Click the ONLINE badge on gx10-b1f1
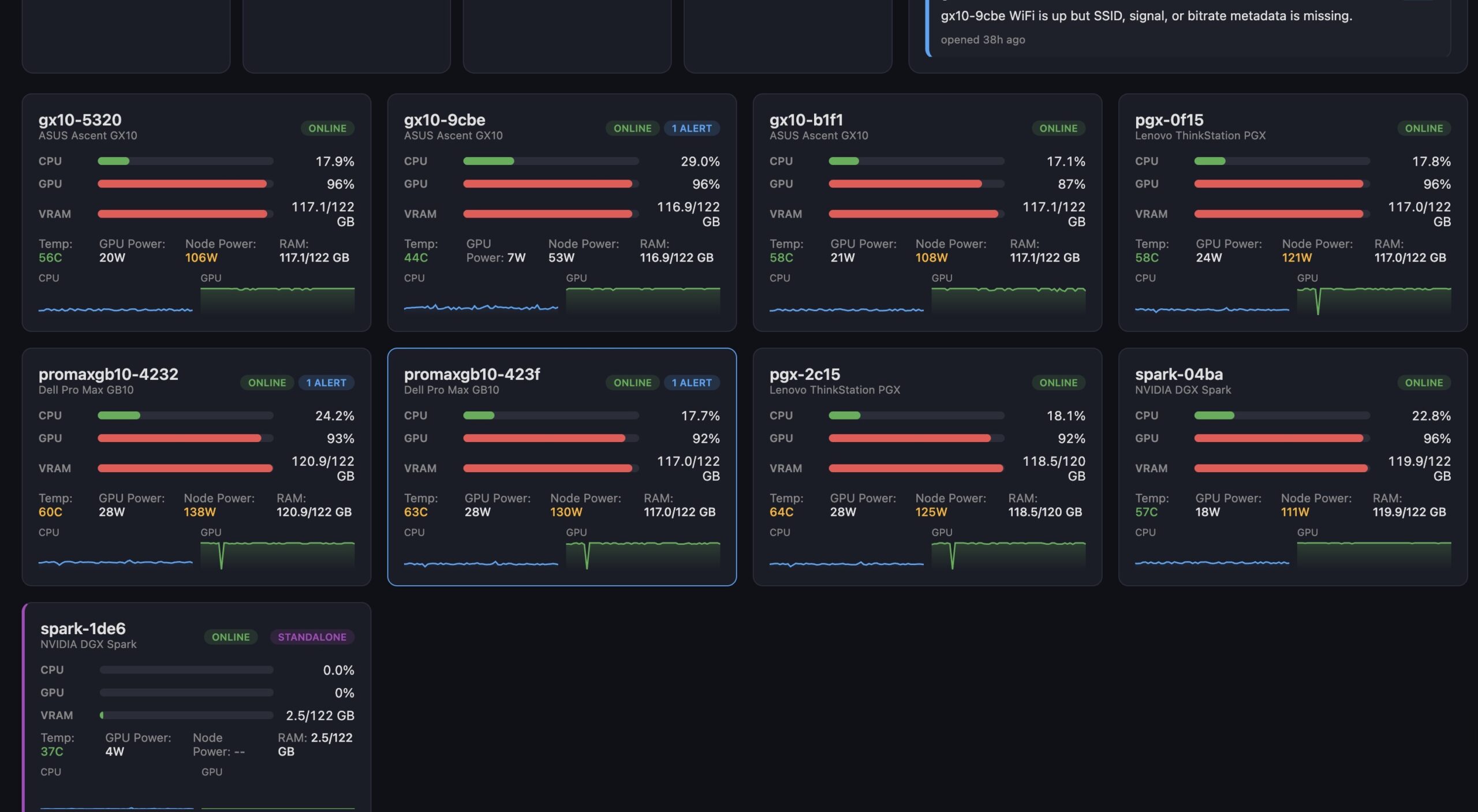The height and width of the screenshot is (812, 1478). pyautogui.click(x=1058, y=128)
